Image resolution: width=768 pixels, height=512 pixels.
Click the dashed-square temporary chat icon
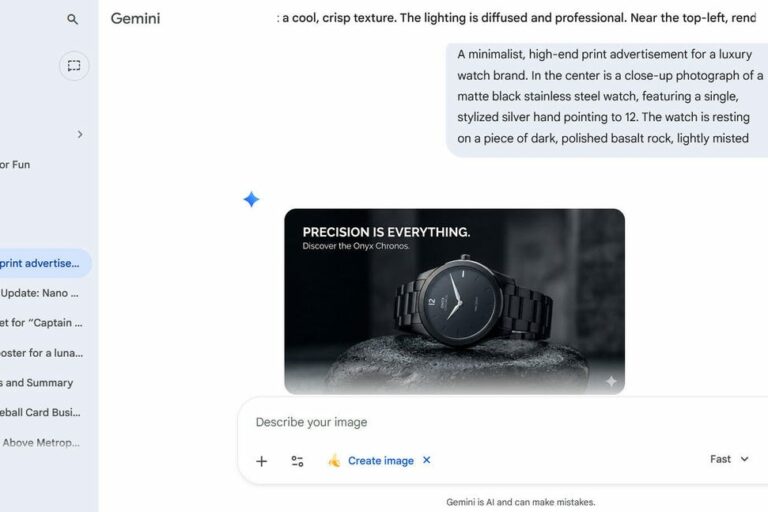tap(74, 66)
